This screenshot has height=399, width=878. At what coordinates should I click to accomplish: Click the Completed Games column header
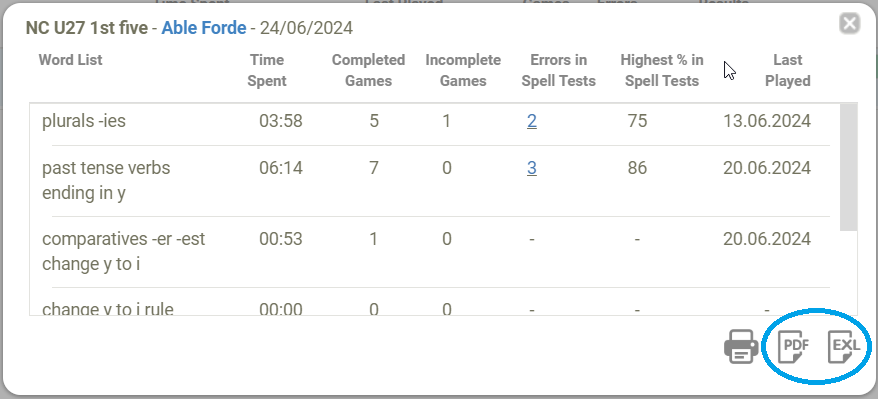click(x=368, y=70)
